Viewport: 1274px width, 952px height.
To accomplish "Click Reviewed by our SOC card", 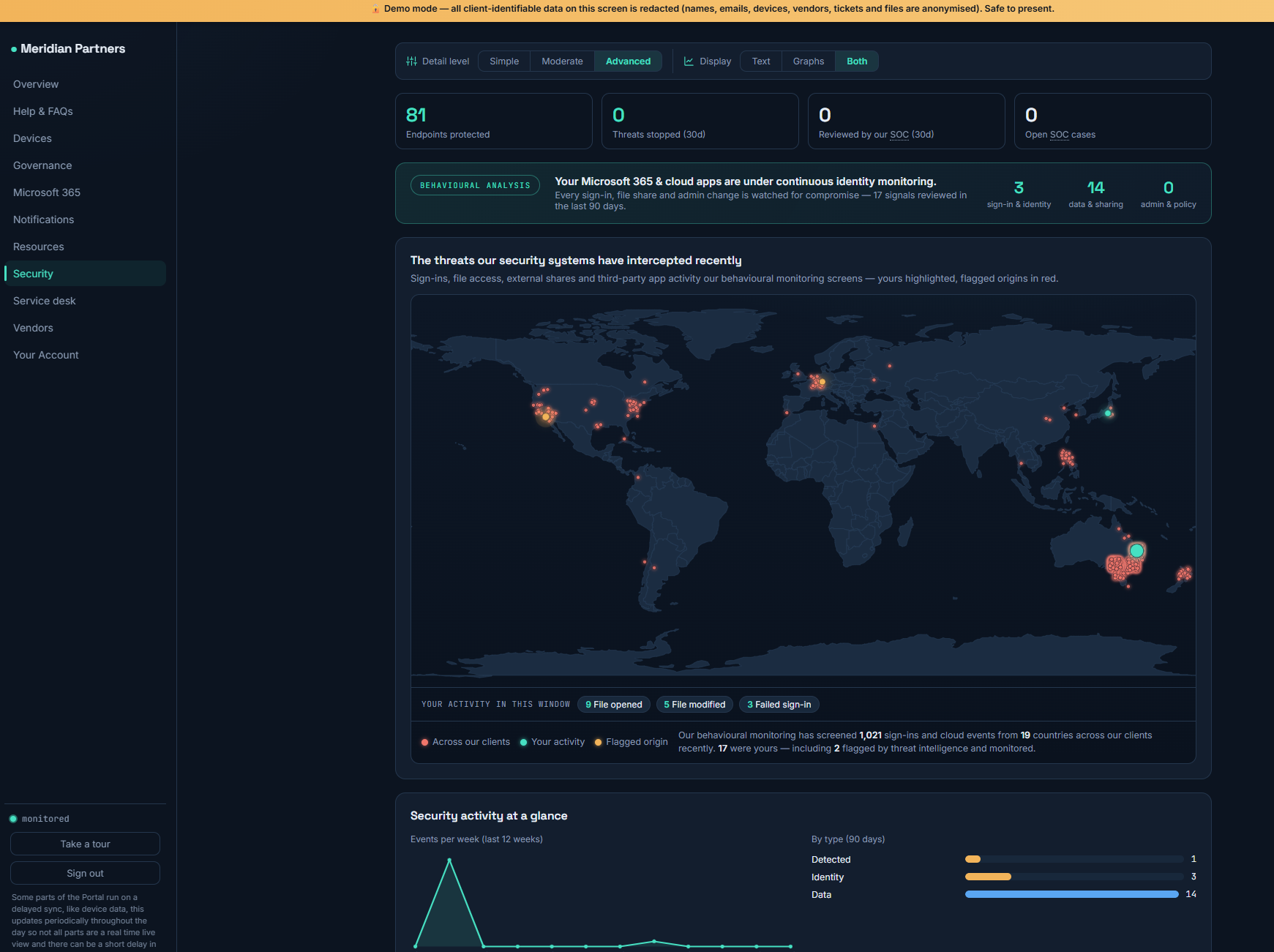I will [907, 121].
